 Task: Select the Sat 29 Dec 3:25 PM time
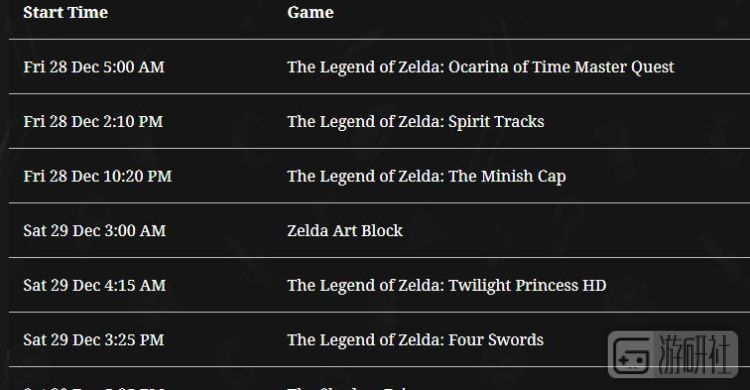point(94,340)
